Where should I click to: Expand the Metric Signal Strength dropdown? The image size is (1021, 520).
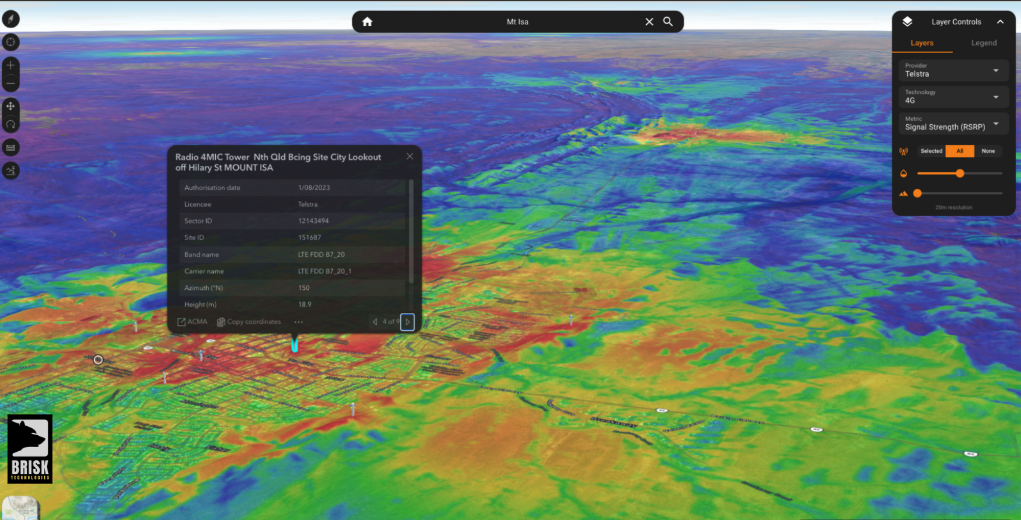pyautogui.click(x=950, y=123)
